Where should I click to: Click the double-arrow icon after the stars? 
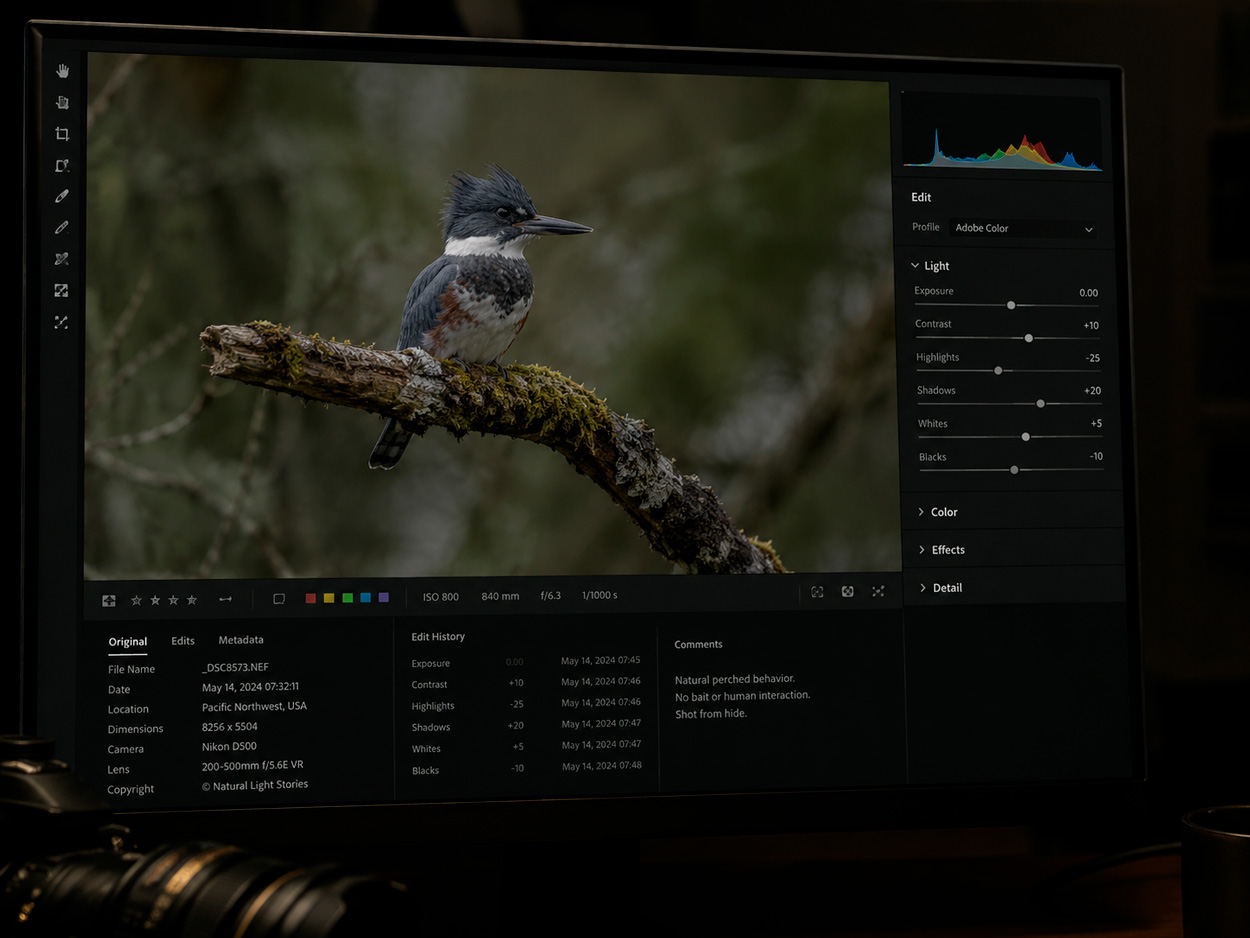pyautogui.click(x=225, y=599)
